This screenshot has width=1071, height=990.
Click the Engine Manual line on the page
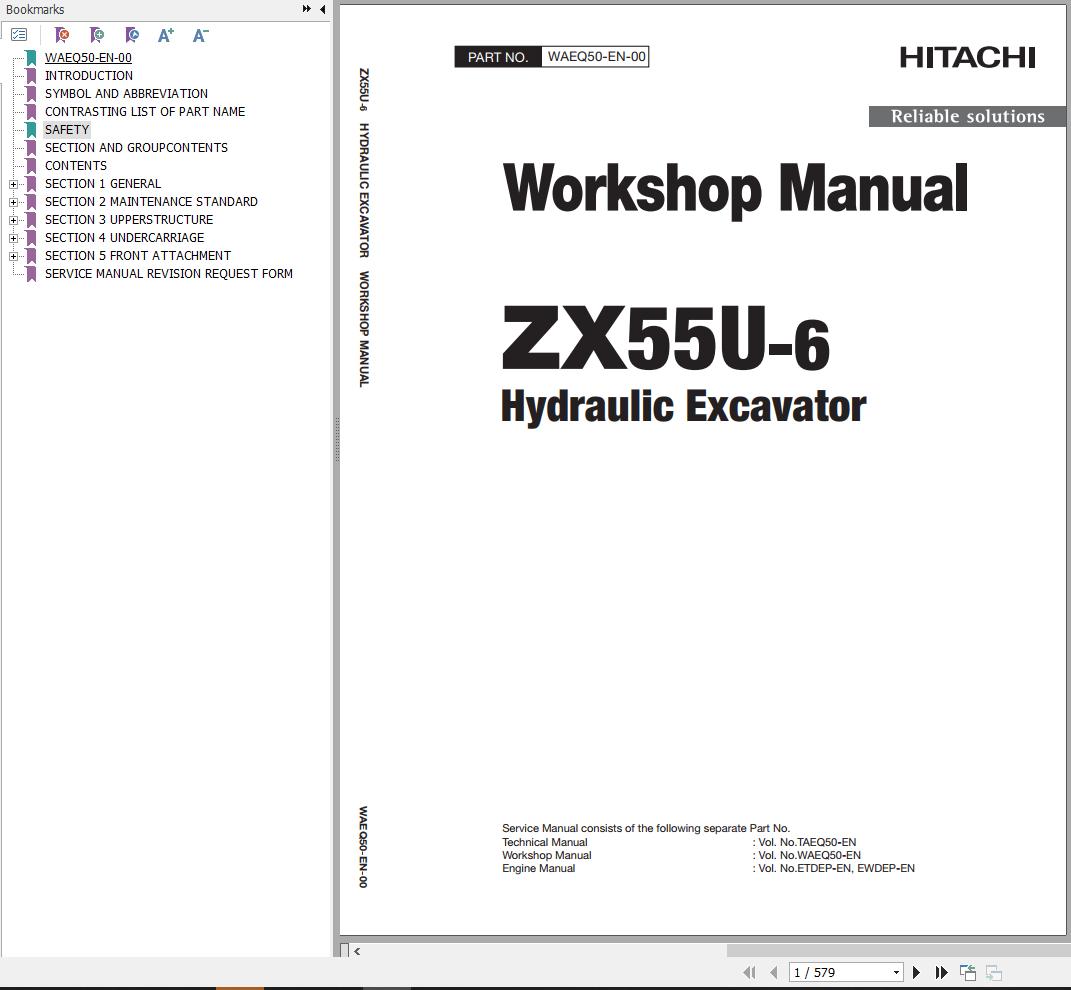(x=708, y=868)
